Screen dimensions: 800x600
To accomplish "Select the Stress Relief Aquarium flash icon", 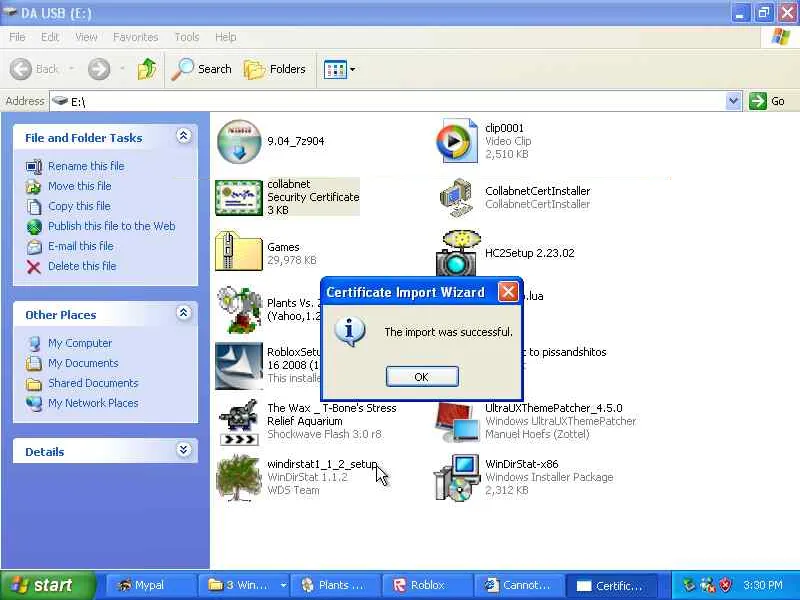I will (x=239, y=422).
